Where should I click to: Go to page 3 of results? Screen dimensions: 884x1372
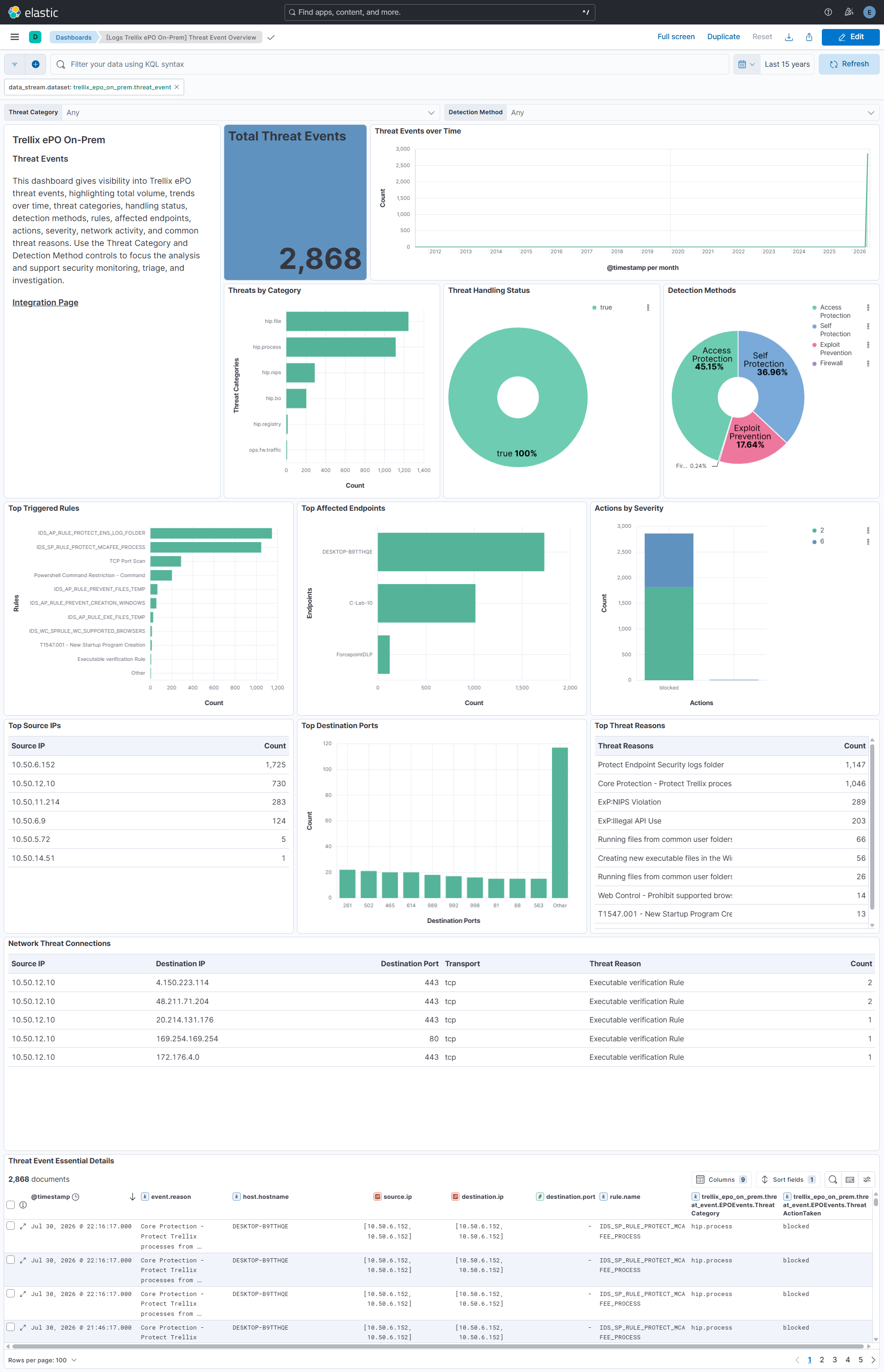(835, 1360)
